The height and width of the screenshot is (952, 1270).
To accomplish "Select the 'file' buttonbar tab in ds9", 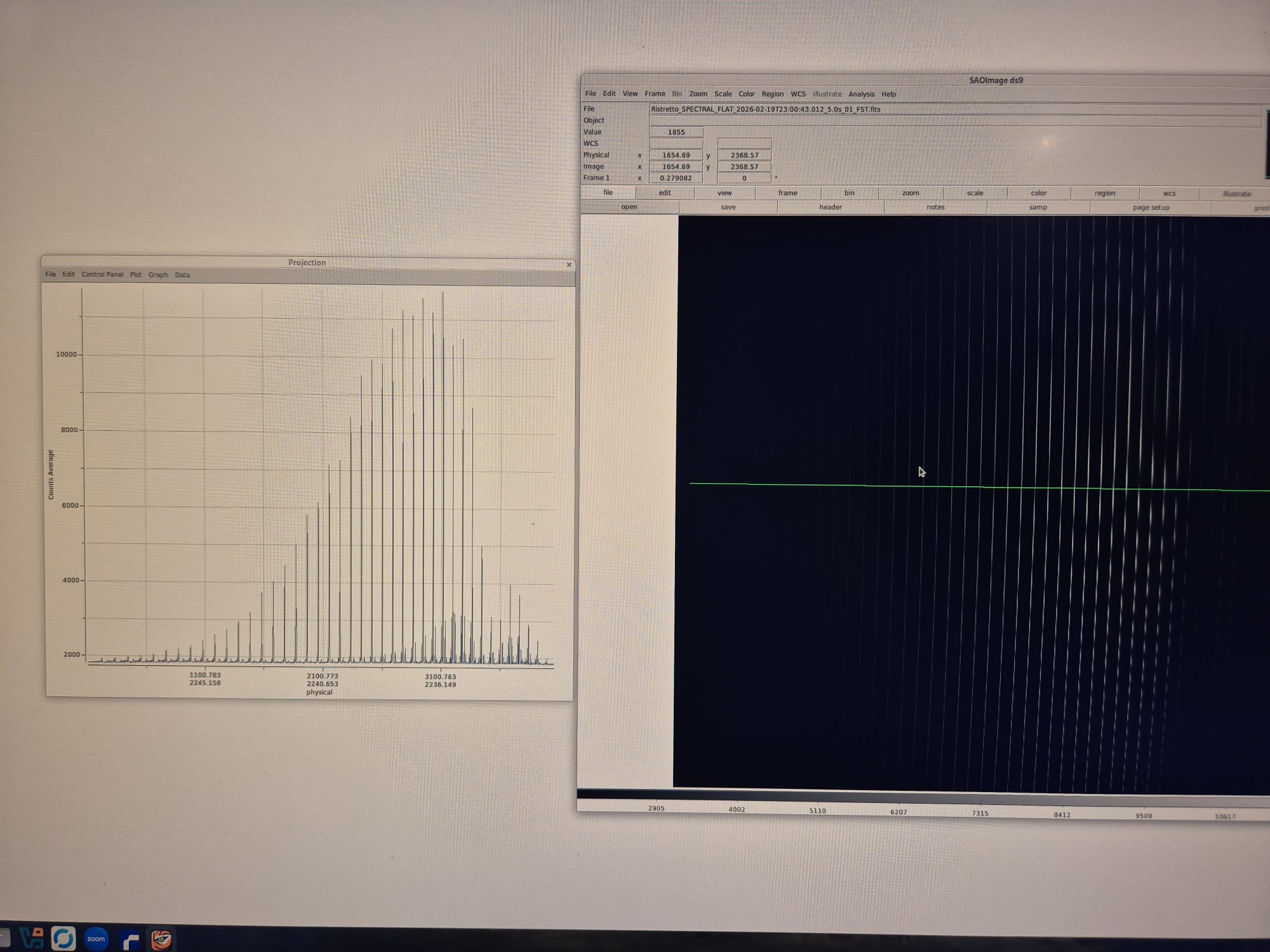I will [608, 192].
